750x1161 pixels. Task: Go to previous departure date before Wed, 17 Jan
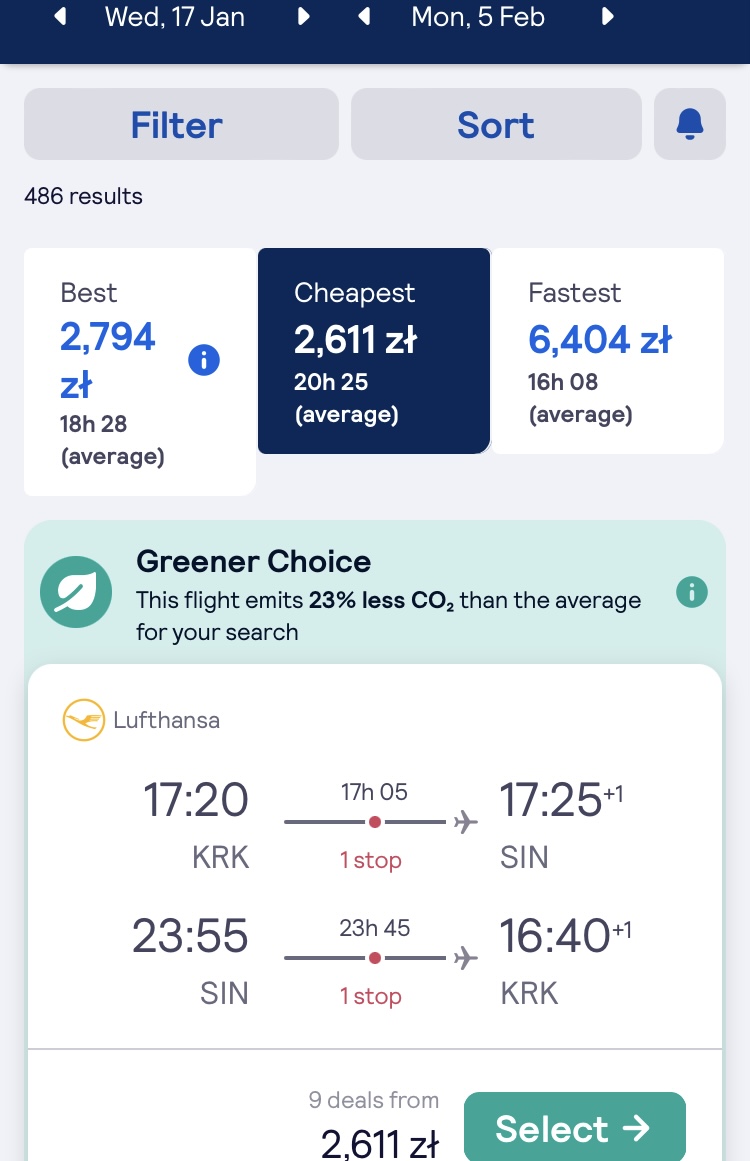click(61, 16)
